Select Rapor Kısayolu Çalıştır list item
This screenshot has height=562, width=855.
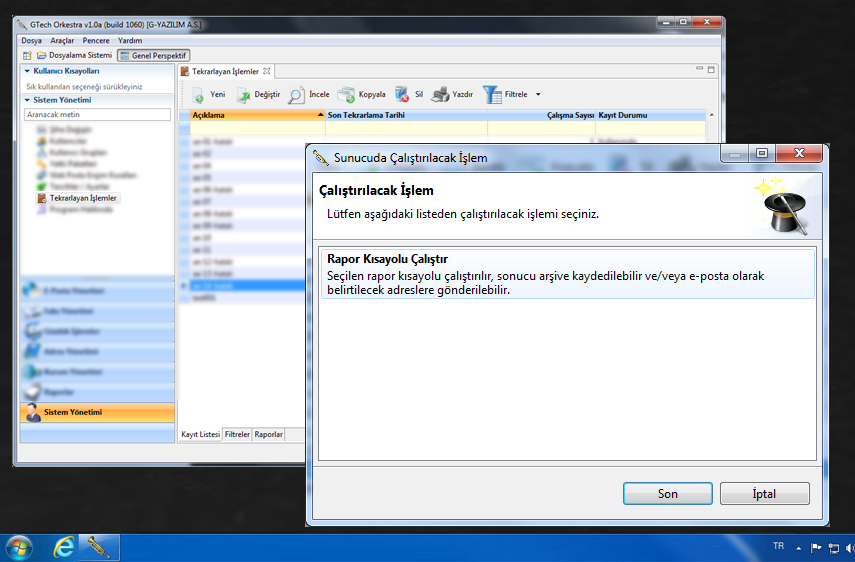[x=566, y=273]
